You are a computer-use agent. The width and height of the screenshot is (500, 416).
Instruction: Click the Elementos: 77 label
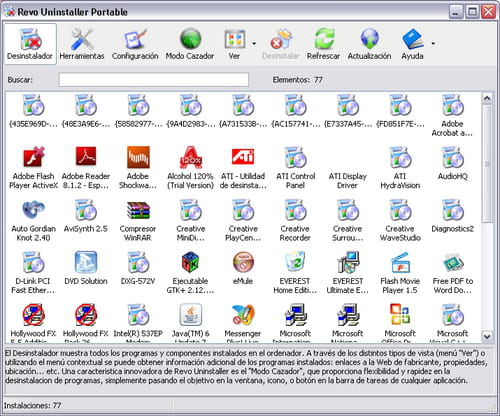(x=297, y=80)
